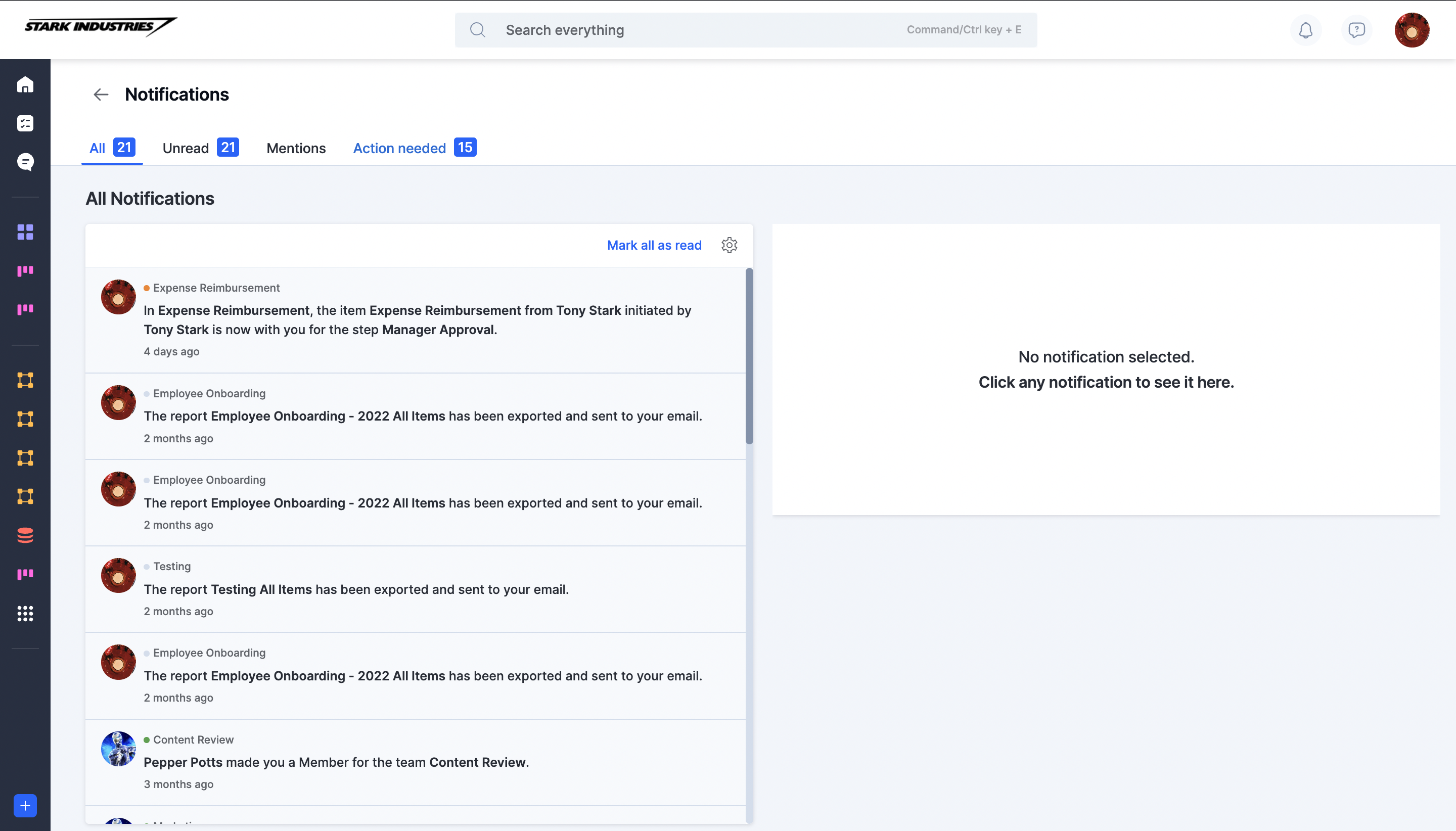Screen dimensions: 1456x831
Task: Go back using the arrow beside Notifications
Action: (x=101, y=94)
